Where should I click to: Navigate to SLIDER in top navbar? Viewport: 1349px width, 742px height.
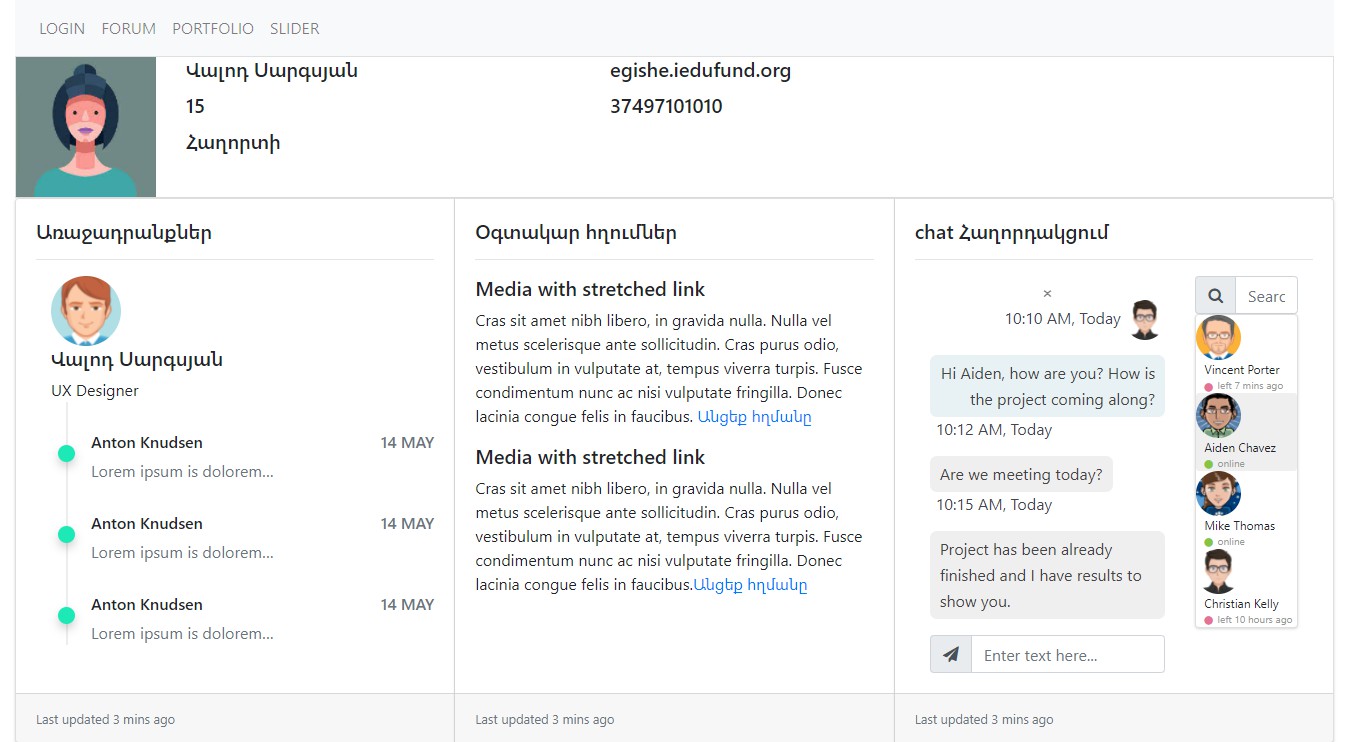pos(295,29)
